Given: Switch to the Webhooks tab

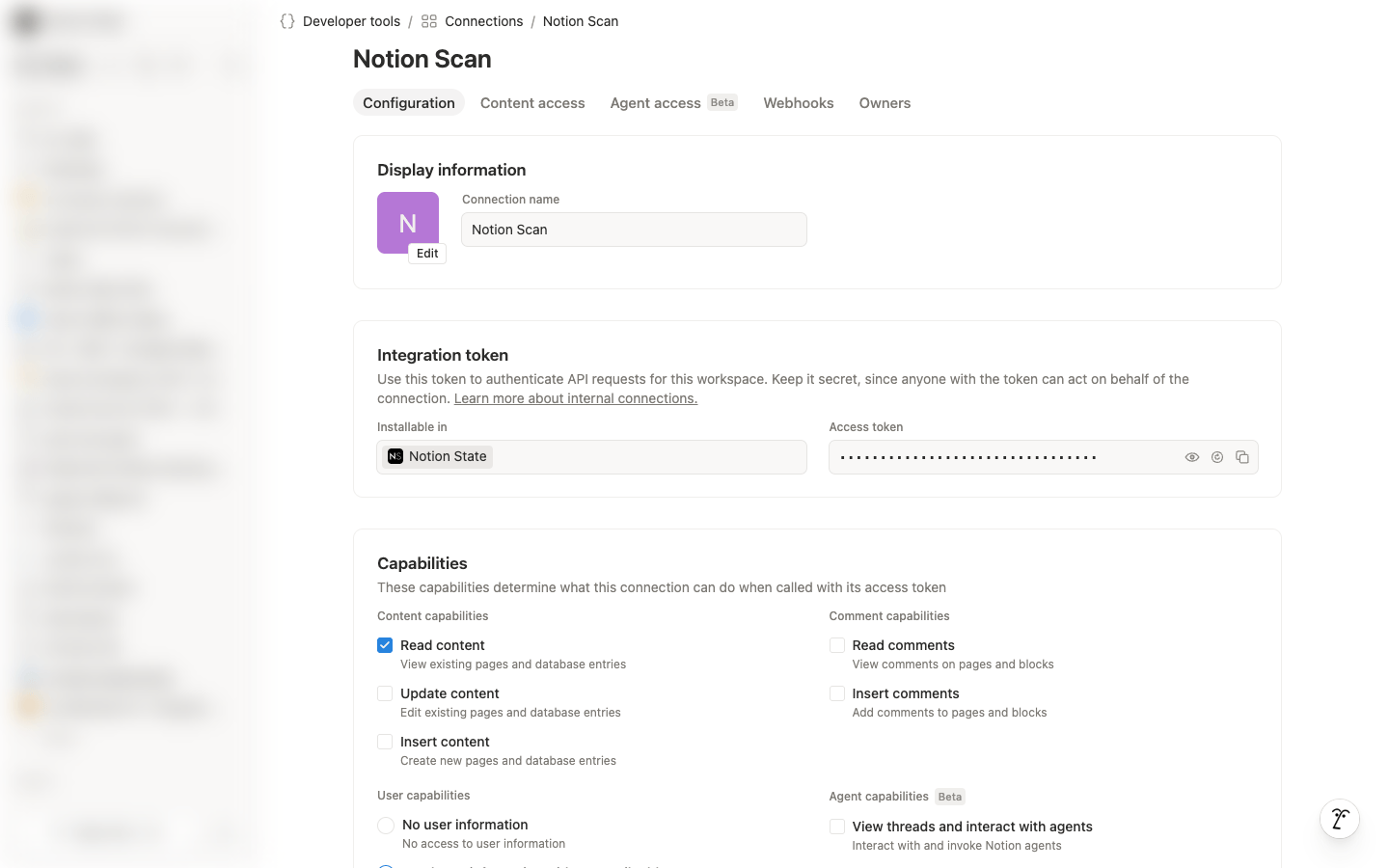Looking at the screenshot, I should pos(799,103).
